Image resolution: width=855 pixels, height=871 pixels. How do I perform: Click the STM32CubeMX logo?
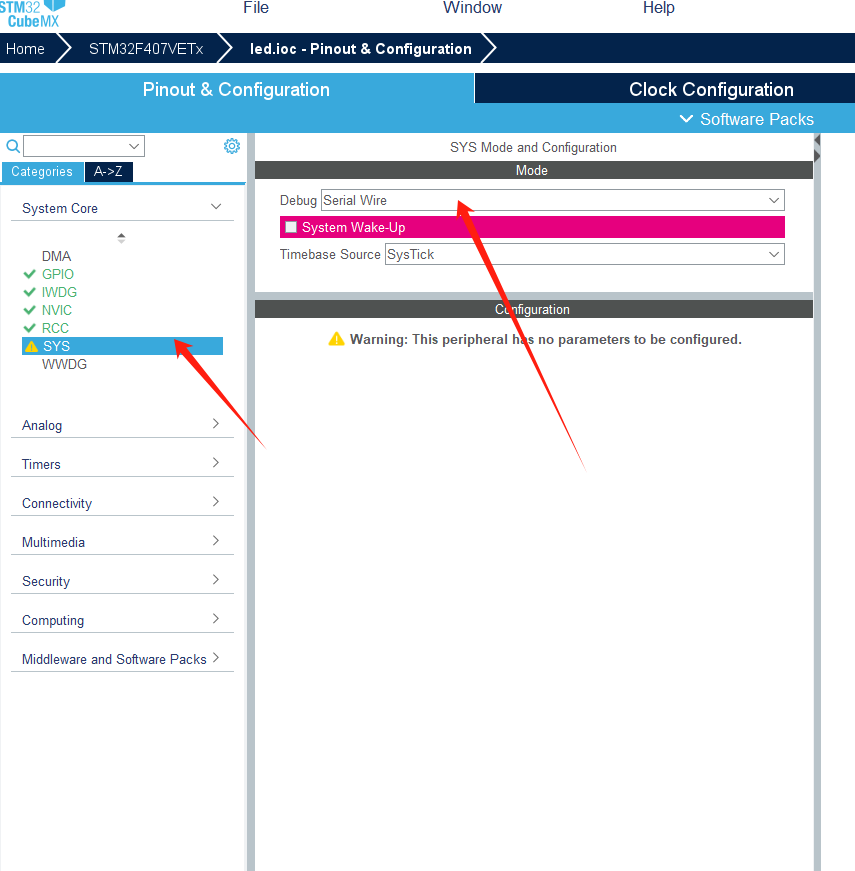tap(32, 14)
